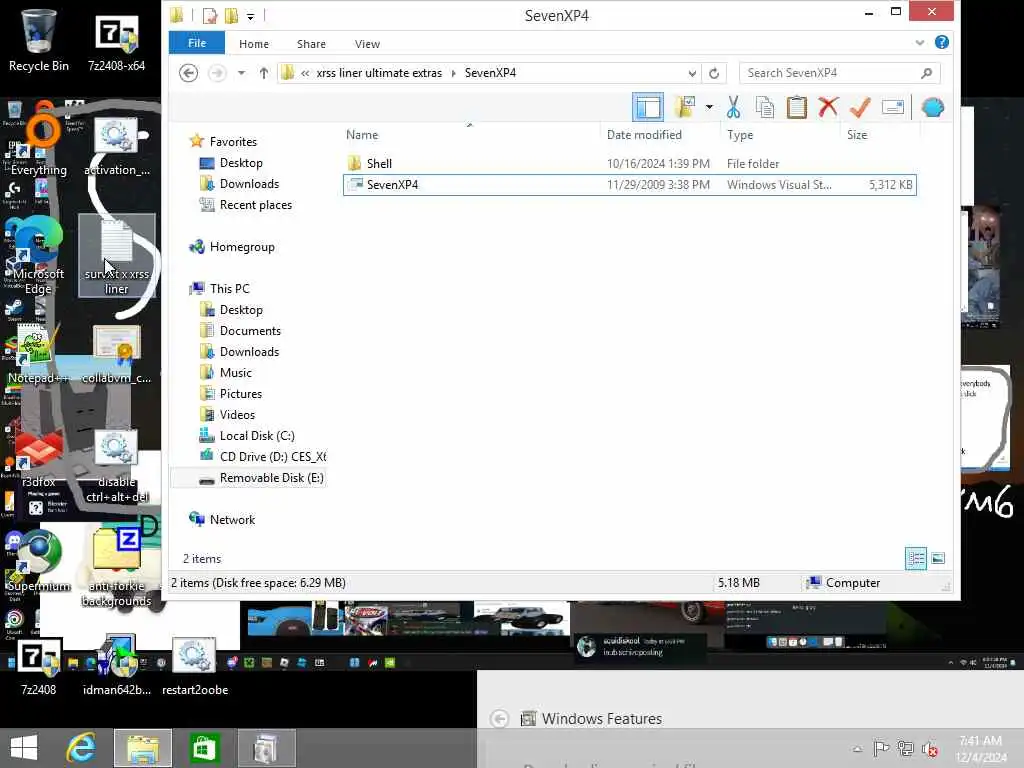The width and height of the screenshot is (1024, 768).
Task: Click 'xrss liner ultimate extras' breadcrumb
Action: point(379,73)
